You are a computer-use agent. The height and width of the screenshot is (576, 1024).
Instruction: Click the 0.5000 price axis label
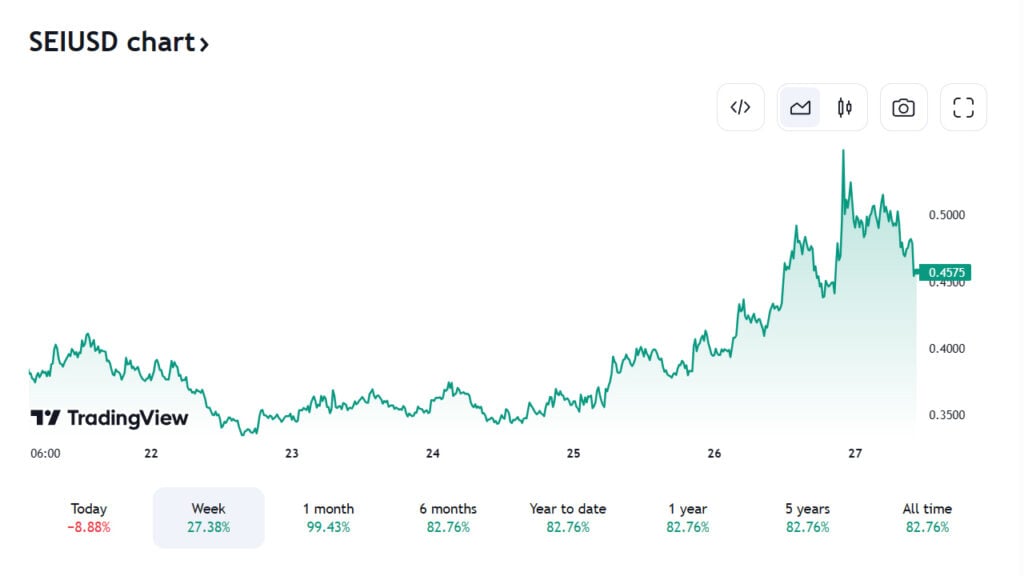click(x=946, y=215)
